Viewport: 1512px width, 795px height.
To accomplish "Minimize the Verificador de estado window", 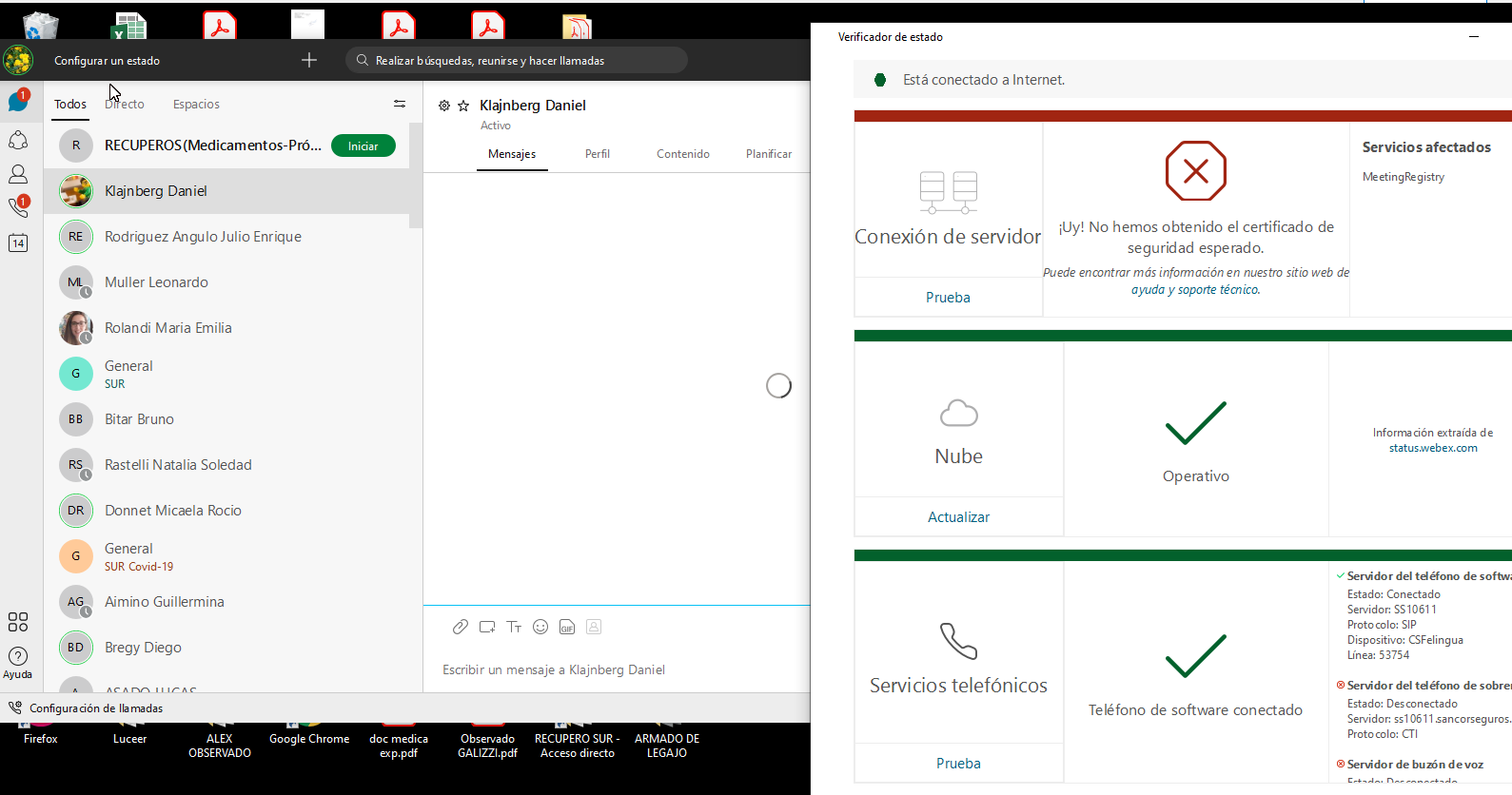I will 1474,37.
